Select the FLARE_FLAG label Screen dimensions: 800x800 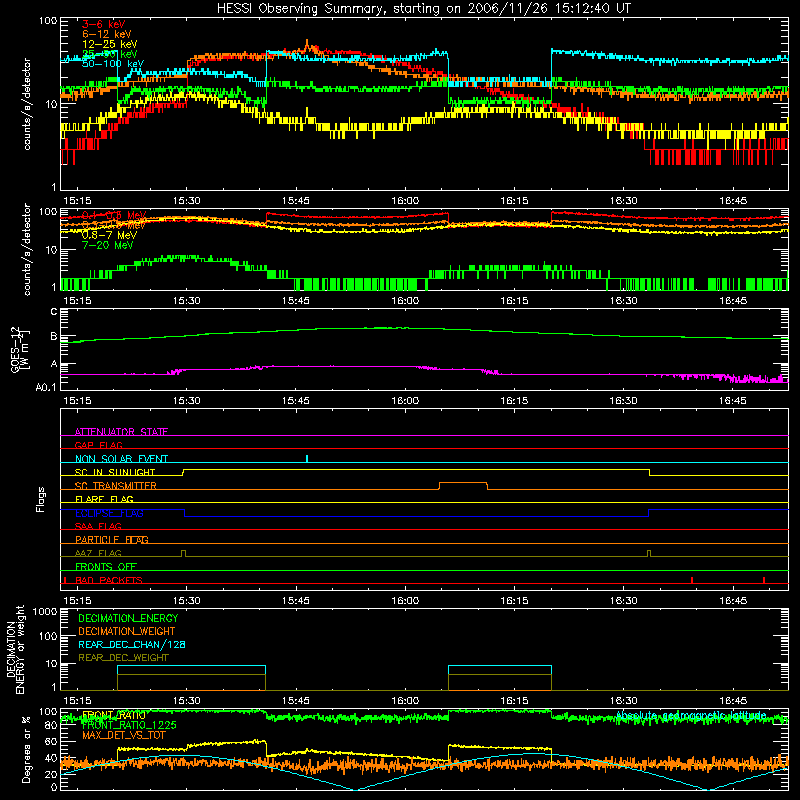coord(104,499)
